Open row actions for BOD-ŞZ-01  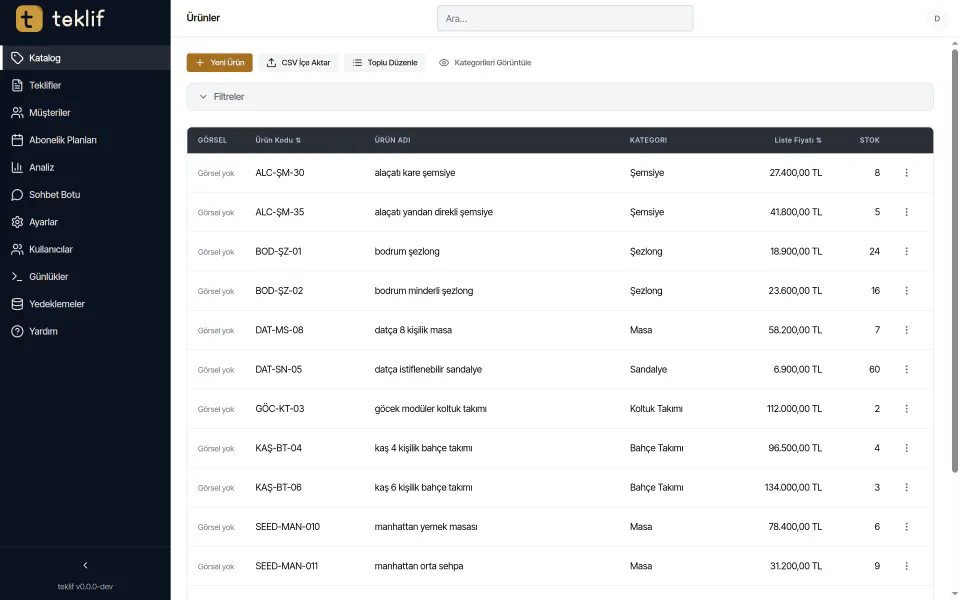[x=906, y=251]
